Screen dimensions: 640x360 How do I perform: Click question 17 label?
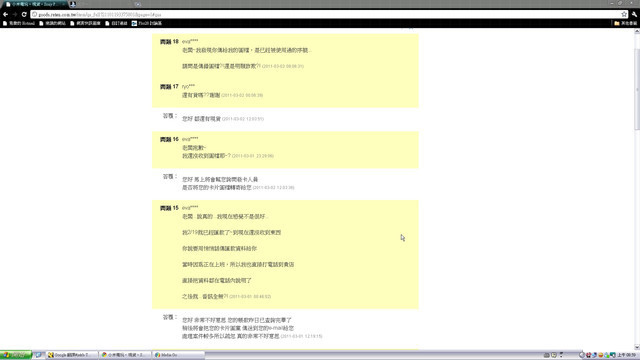(169, 87)
